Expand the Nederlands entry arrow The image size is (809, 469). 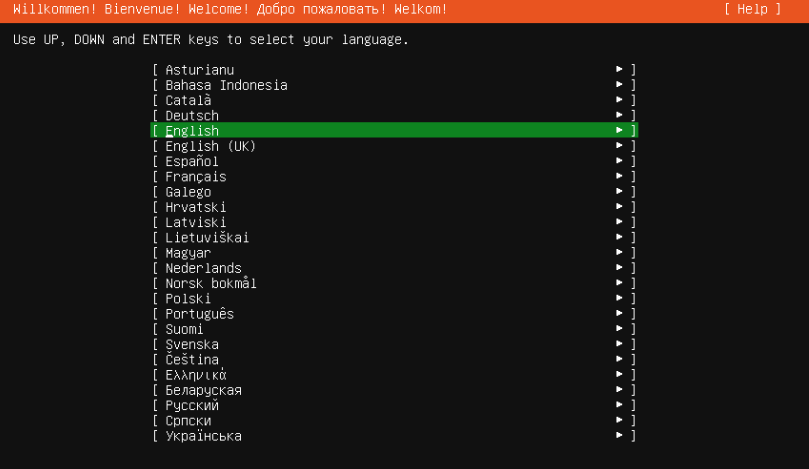click(619, 267)
